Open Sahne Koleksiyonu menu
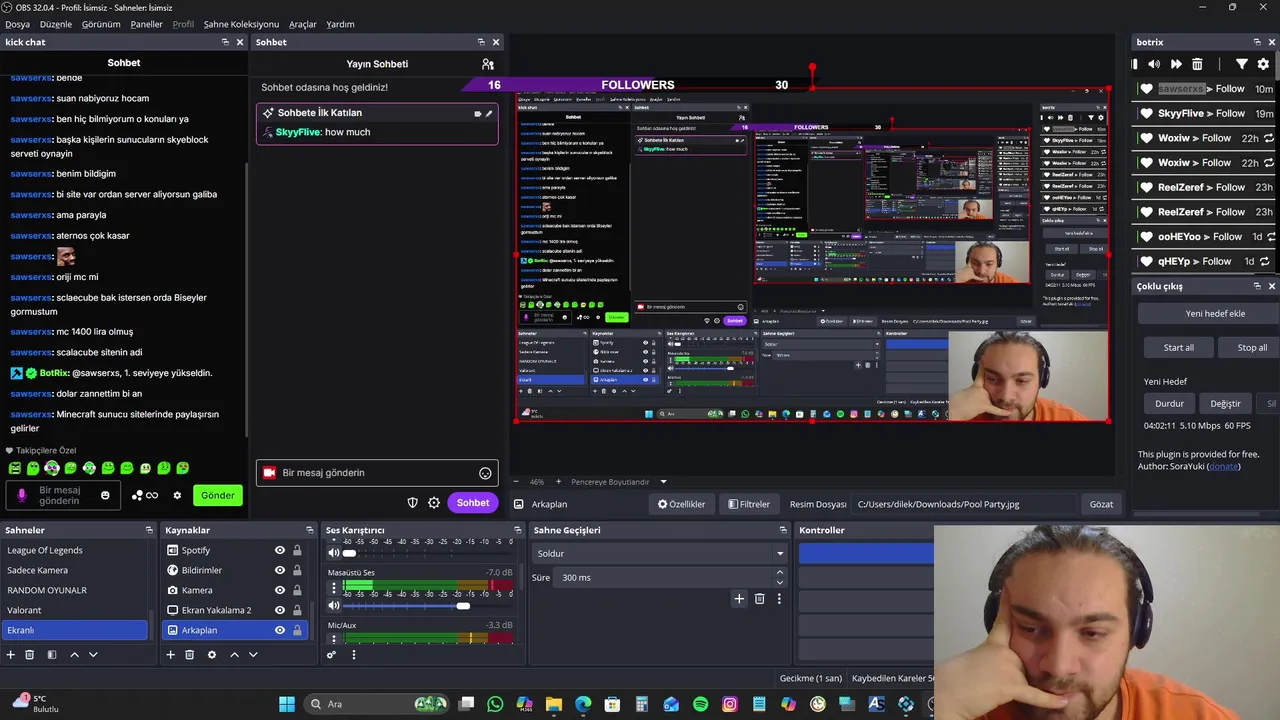This screenshot has width=1280, height=720. (241, 24)
